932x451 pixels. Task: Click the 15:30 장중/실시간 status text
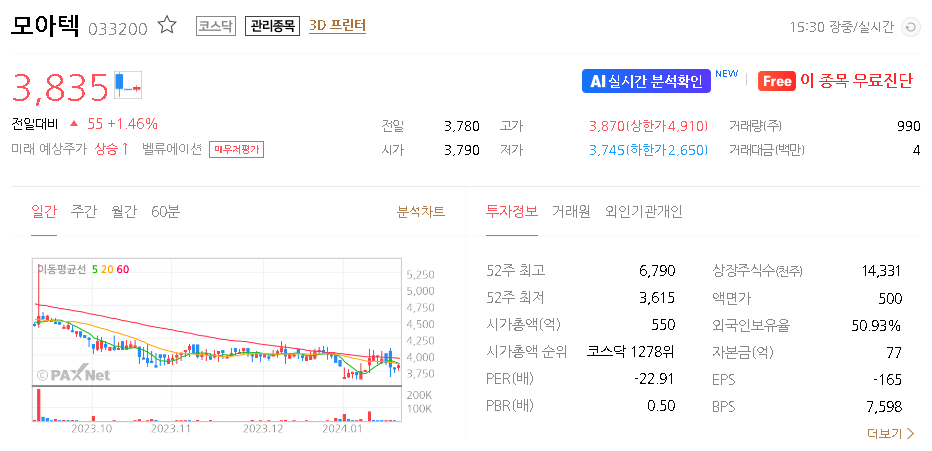pos(841,27)
